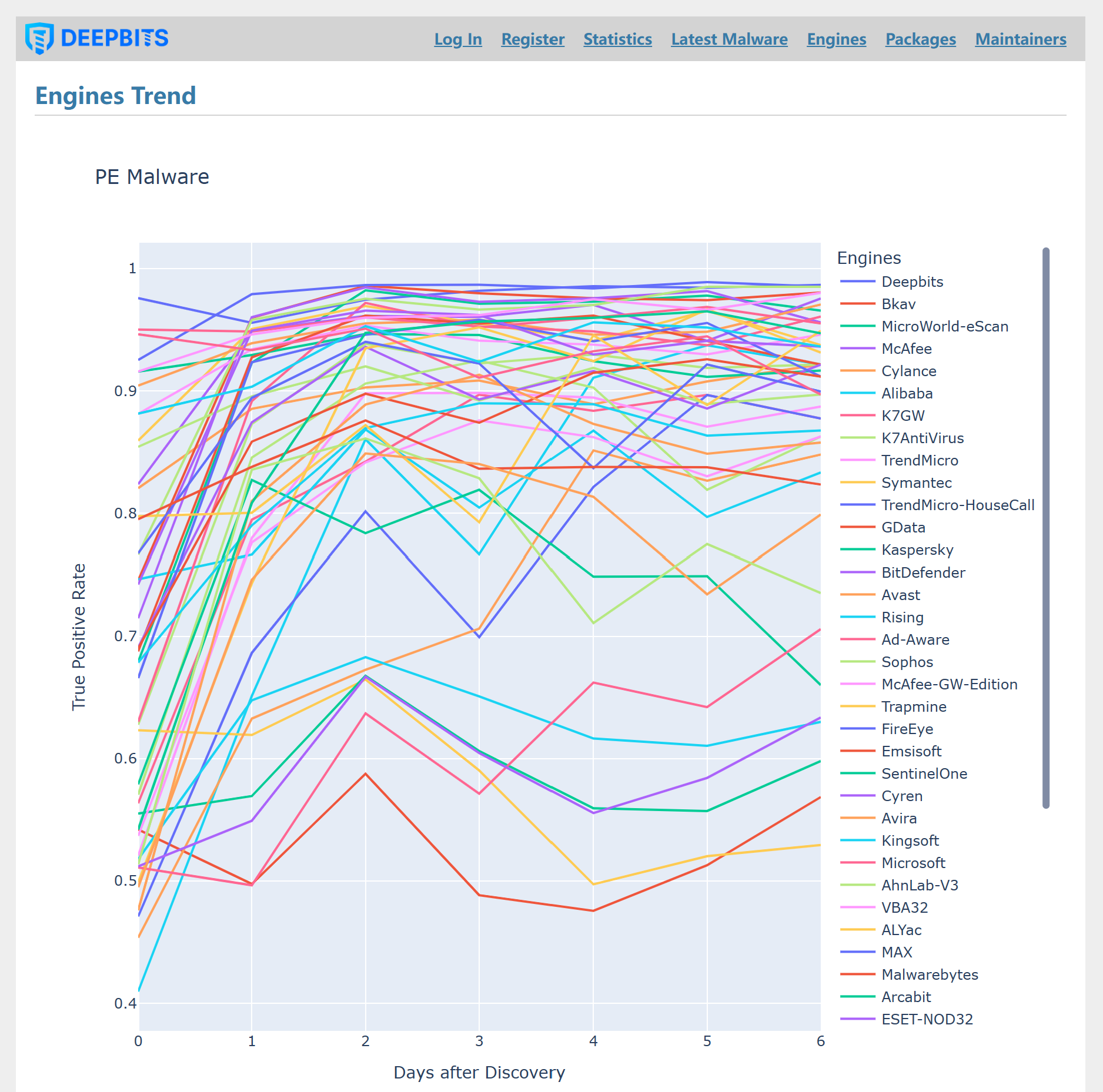The height and width of the screenshot is (1092, 1103).
Task: Toggle the Microsoft legend entry
Action: click(893, 863)
